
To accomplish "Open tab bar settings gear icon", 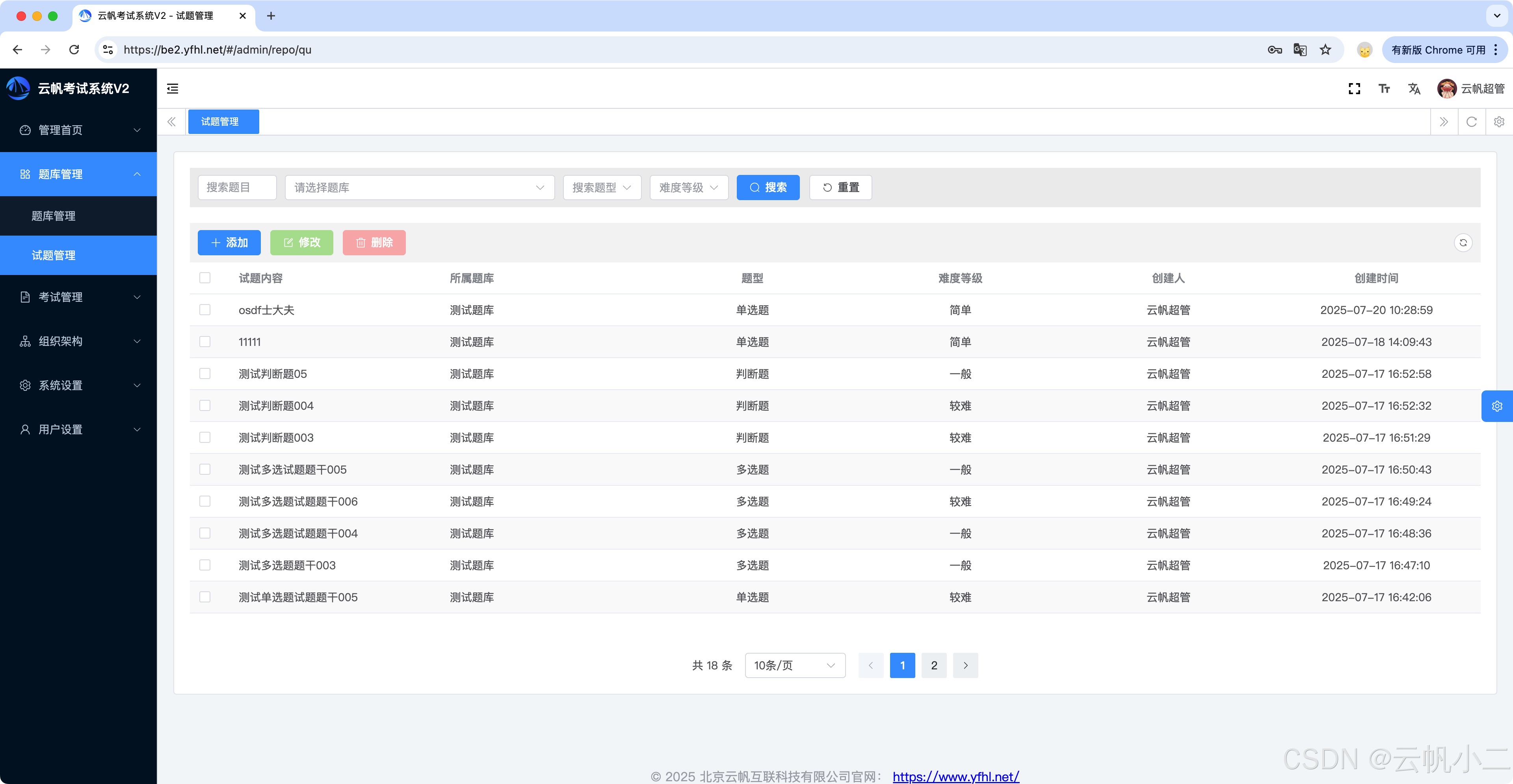I will click(x=1499, y=122).
